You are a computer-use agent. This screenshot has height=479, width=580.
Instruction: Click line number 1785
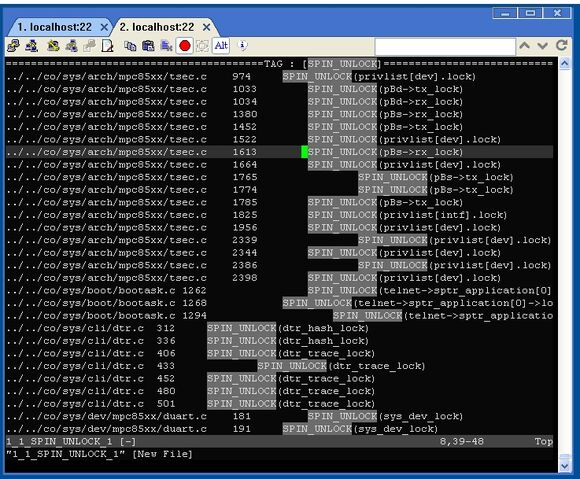(x=245, y=202)
